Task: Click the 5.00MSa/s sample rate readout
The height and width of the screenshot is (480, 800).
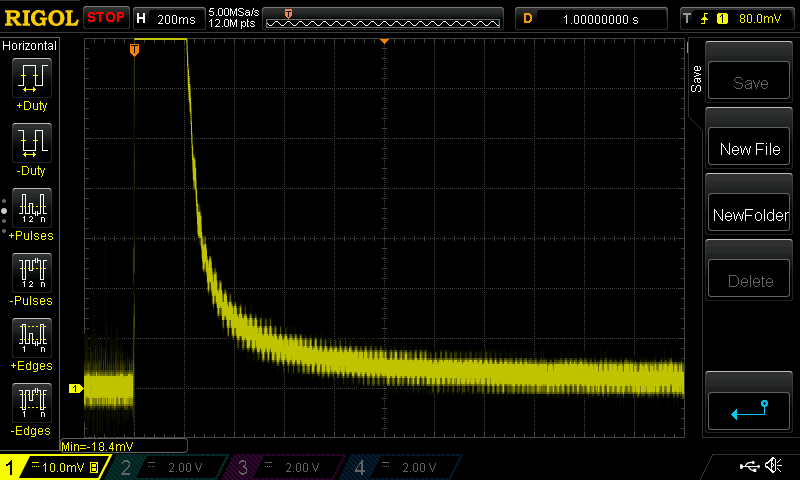Action: (x=234, y=12)
